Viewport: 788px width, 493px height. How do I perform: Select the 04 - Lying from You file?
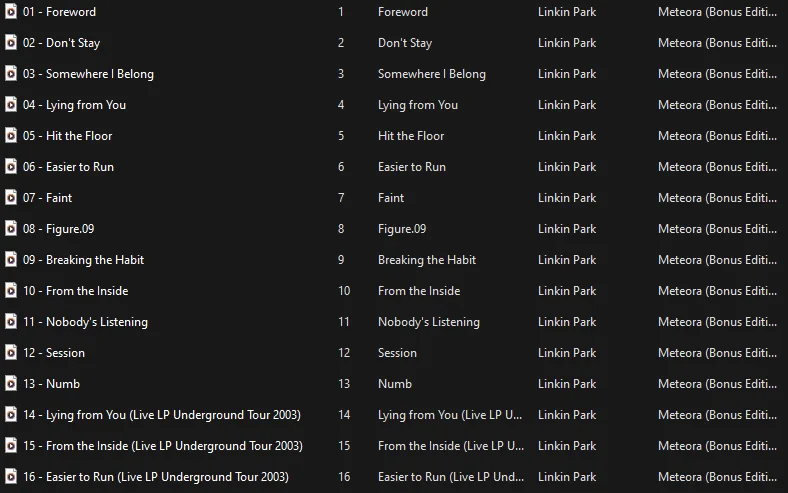(74, 105)
